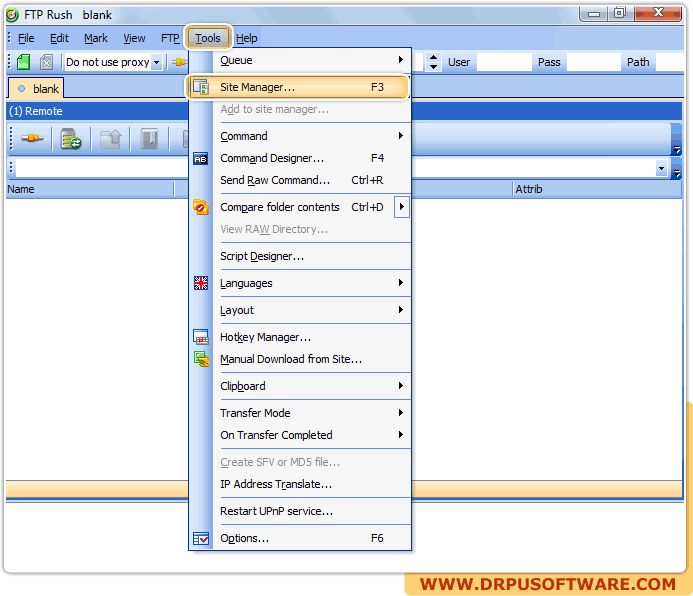Click the remote path address field
This screenshot has width=693, height=596.
336,168
